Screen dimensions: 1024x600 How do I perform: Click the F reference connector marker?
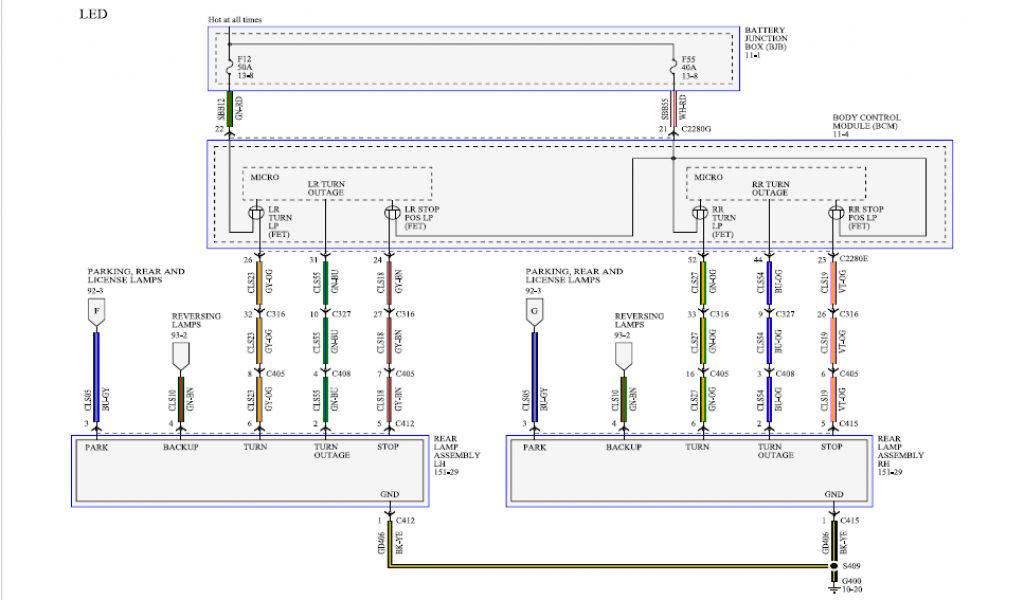[x=96, y=315]
